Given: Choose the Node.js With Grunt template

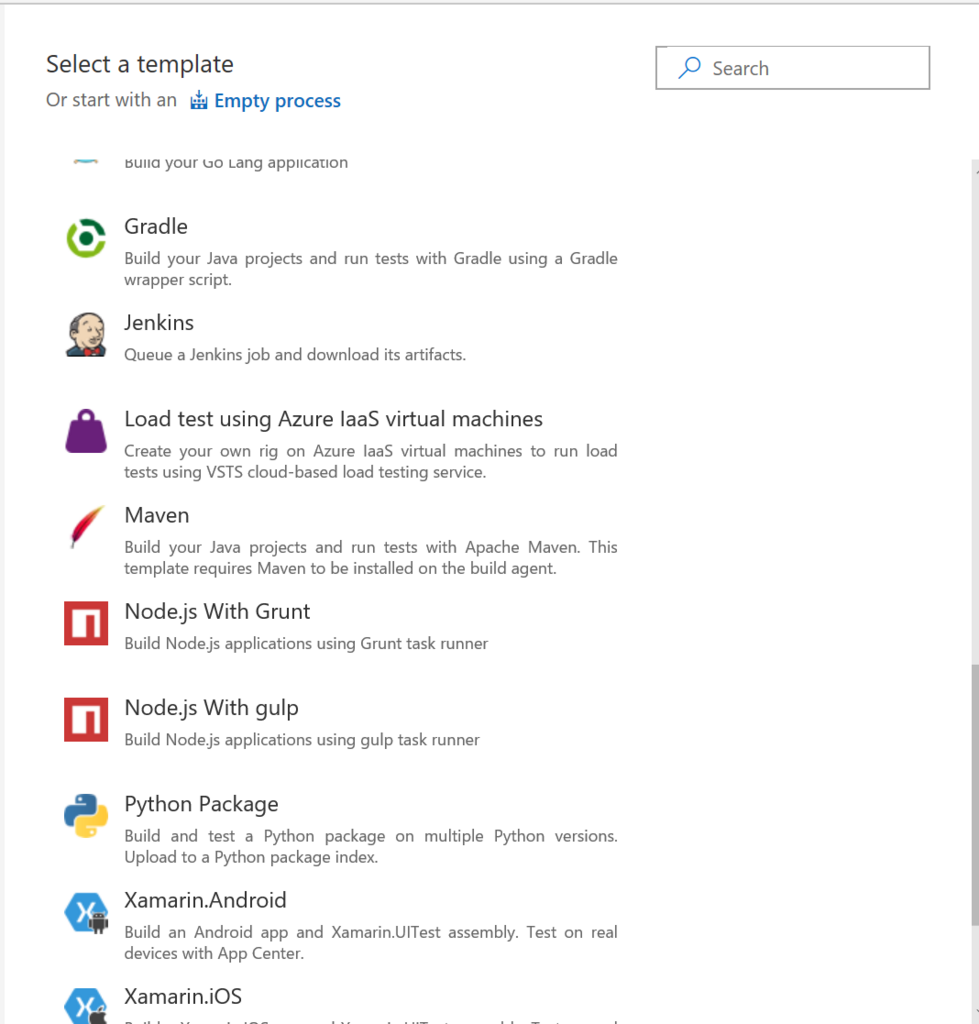Looking at the screenshot, I should (x=217, y=612).
